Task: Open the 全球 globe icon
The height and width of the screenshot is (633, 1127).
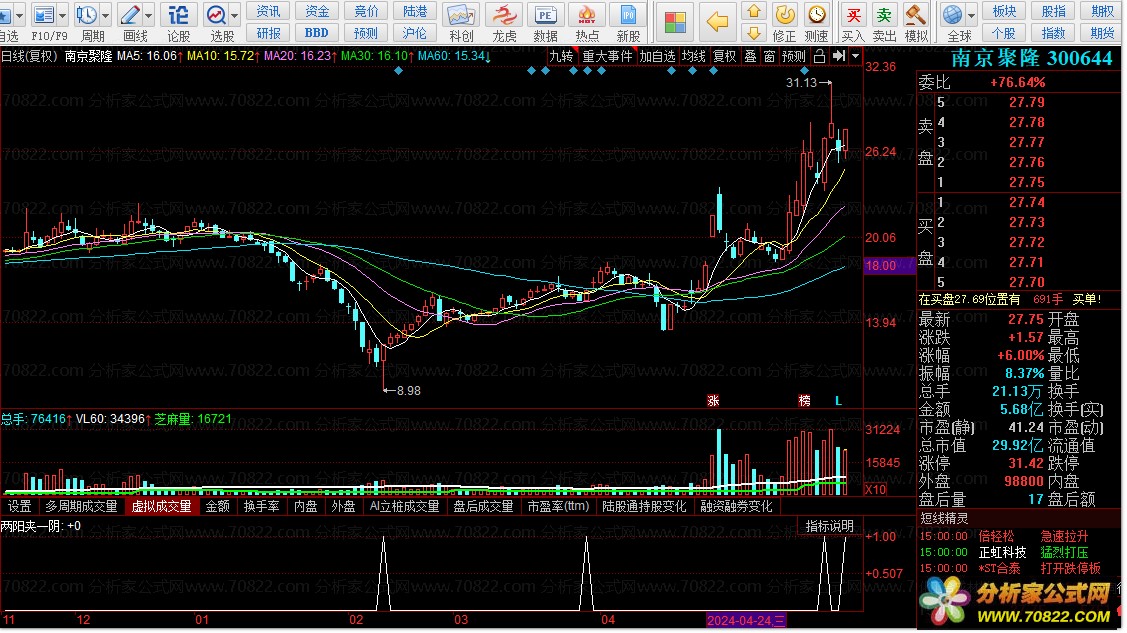Action: 952,14
